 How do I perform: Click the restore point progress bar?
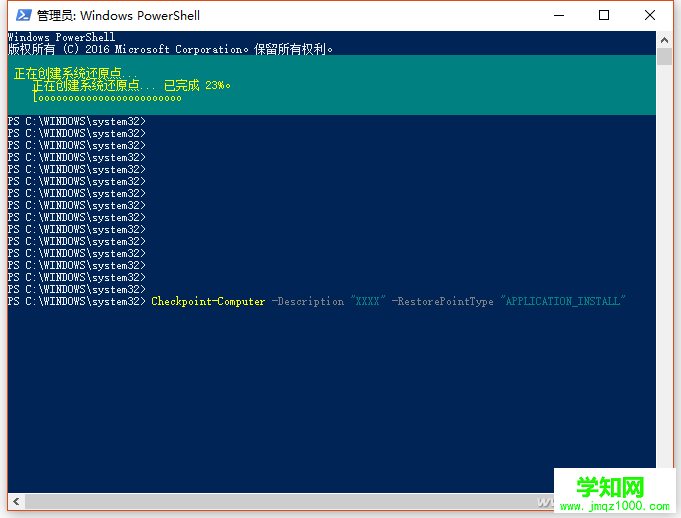point(107,98)
